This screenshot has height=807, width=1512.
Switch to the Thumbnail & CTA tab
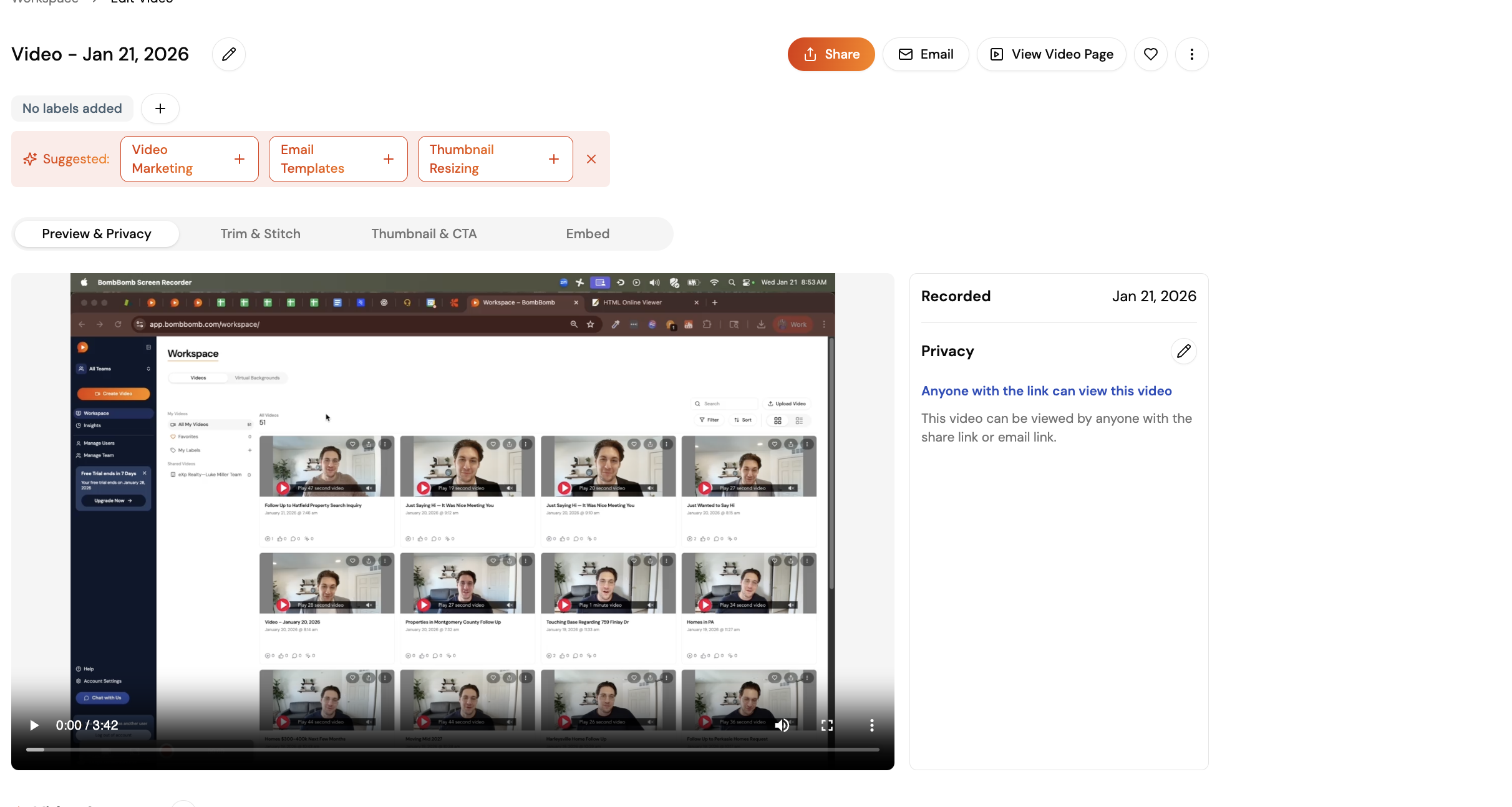(x=424, y=234)
